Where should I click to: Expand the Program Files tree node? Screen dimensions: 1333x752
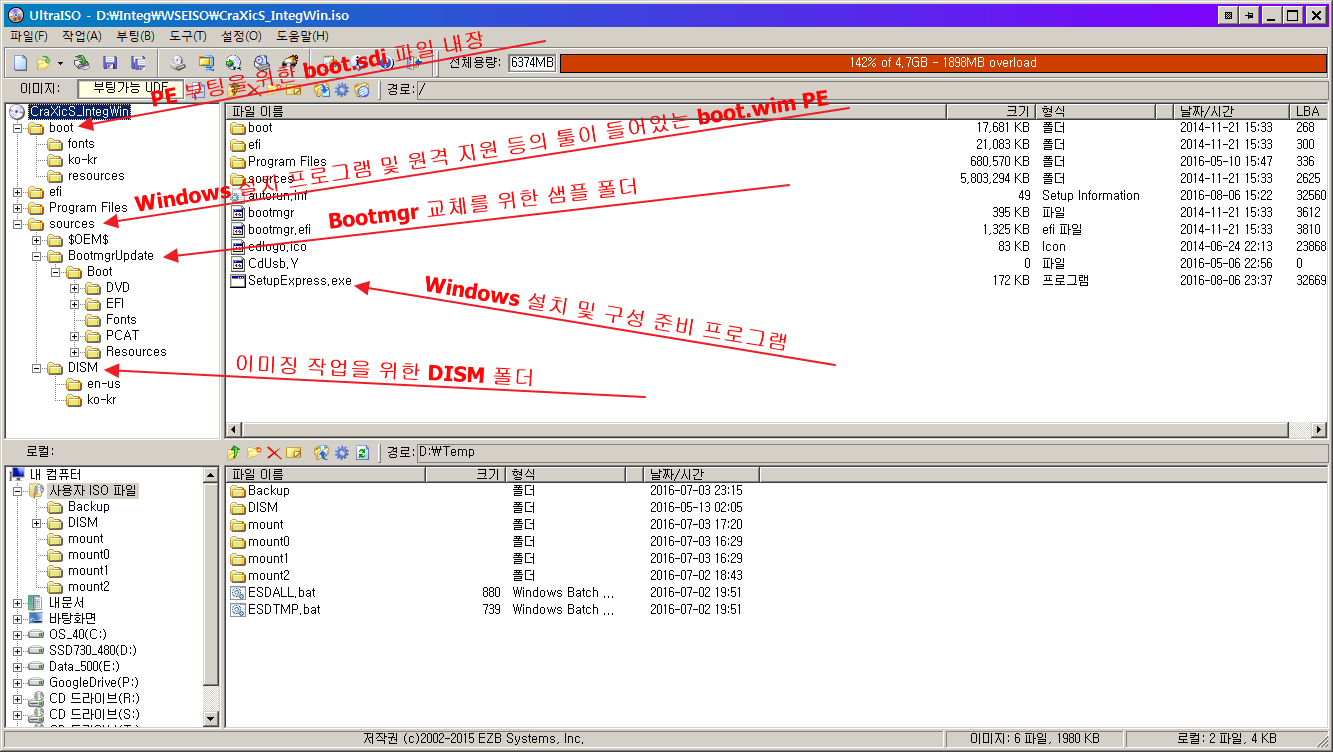point(18,208)
